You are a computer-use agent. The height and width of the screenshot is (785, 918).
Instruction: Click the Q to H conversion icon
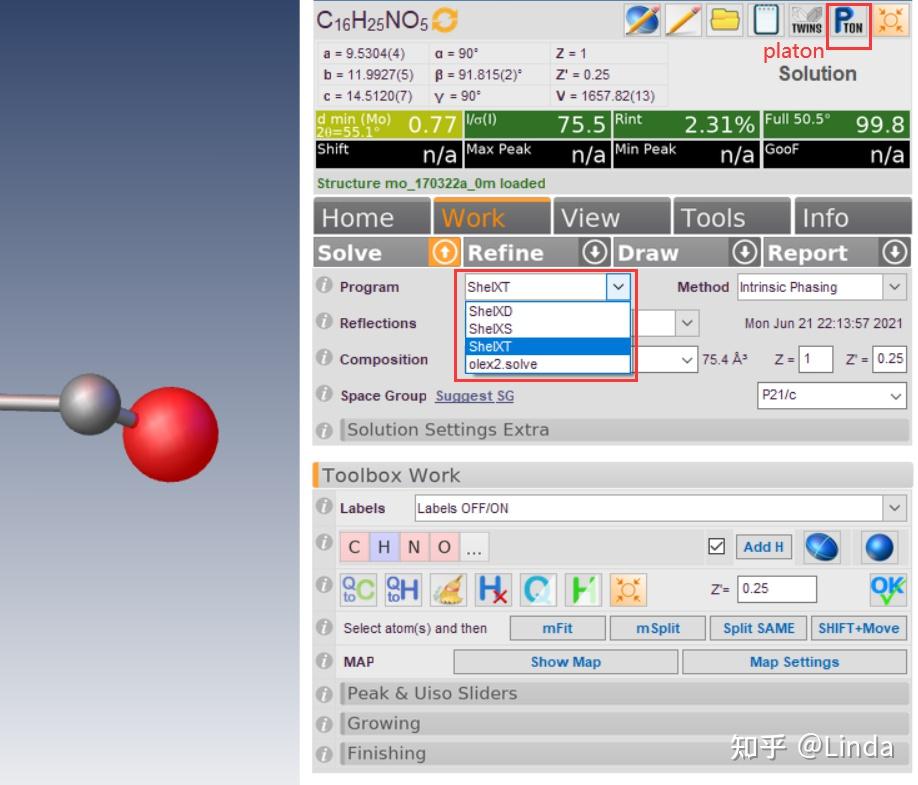[x=402, y=589]
